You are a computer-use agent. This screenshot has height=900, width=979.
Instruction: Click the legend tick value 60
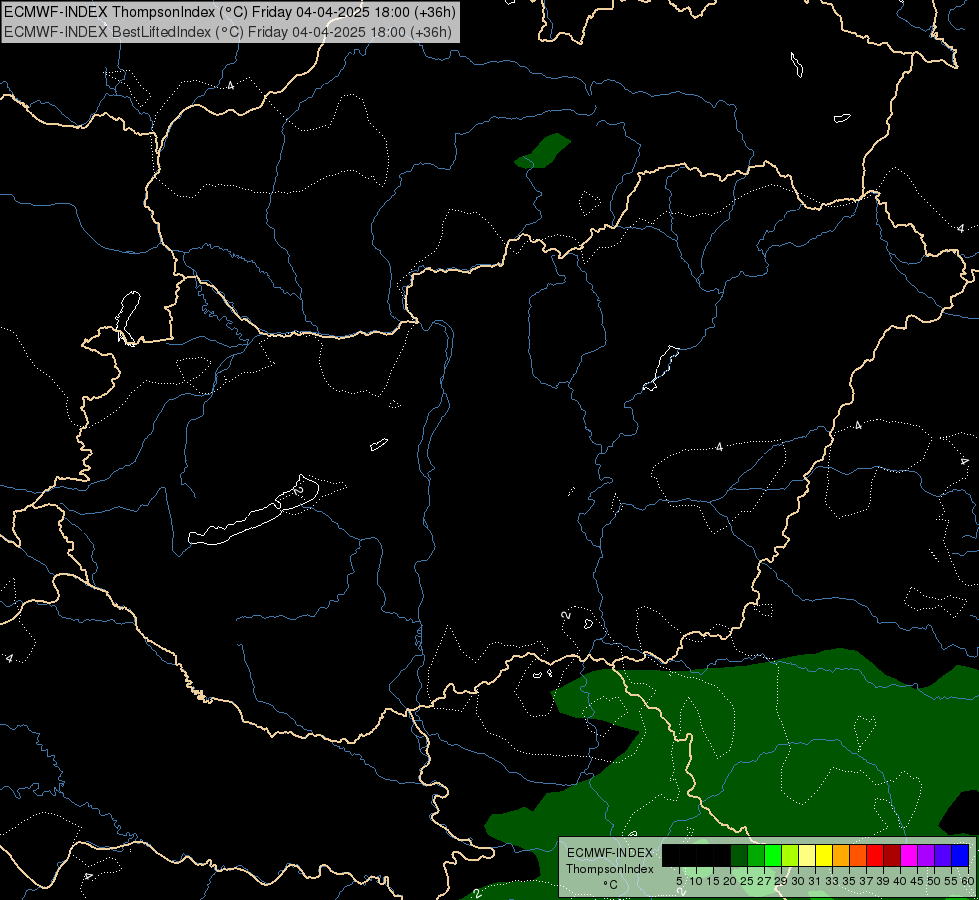click(x=968, y=881)
